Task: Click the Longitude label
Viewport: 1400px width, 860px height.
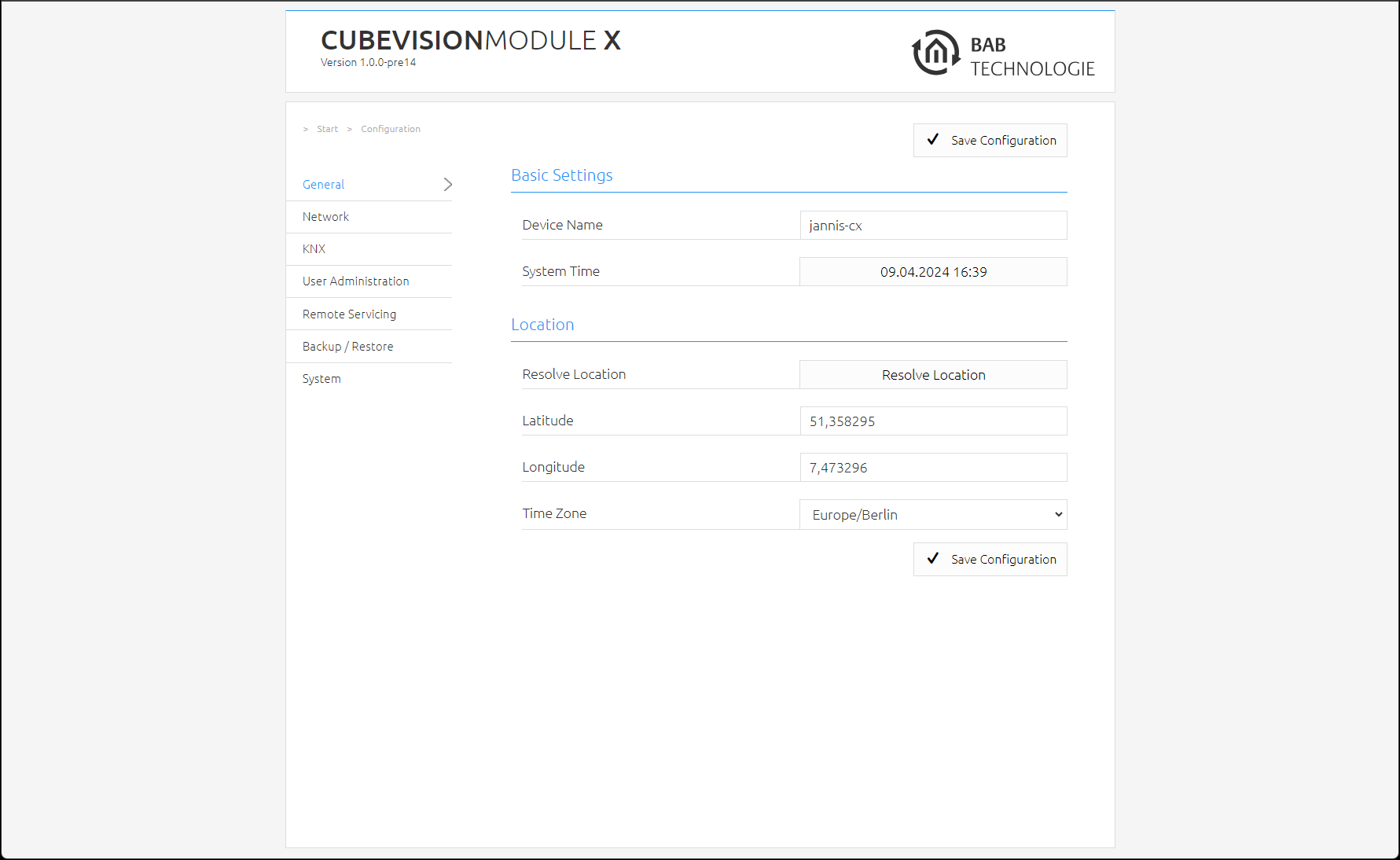Action: click(x=553, y=467)
